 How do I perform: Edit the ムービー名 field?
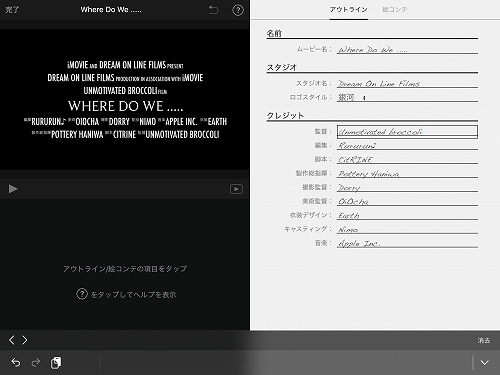click(x=407, y=49)
